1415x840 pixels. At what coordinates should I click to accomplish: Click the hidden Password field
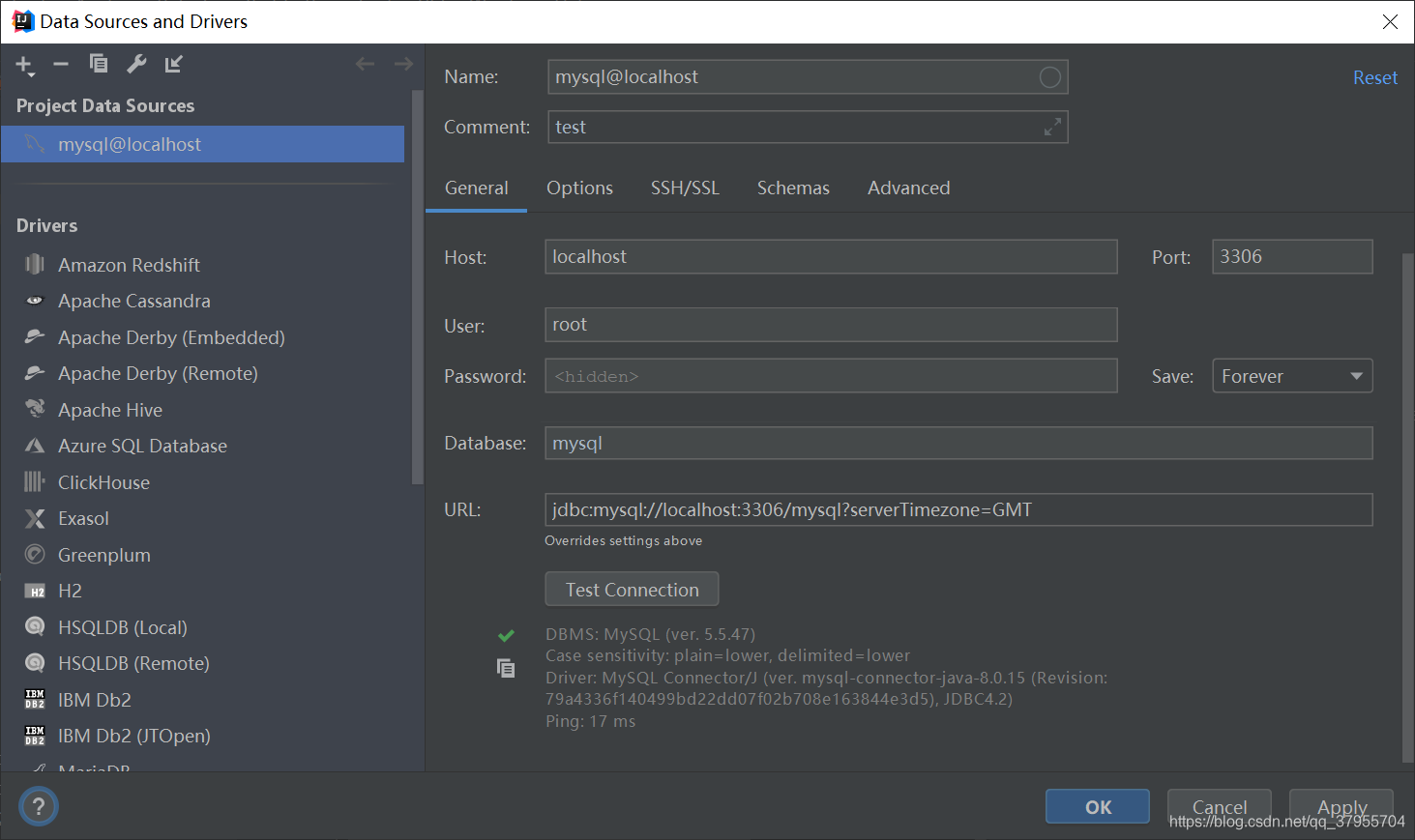click(x=831, y=376)
